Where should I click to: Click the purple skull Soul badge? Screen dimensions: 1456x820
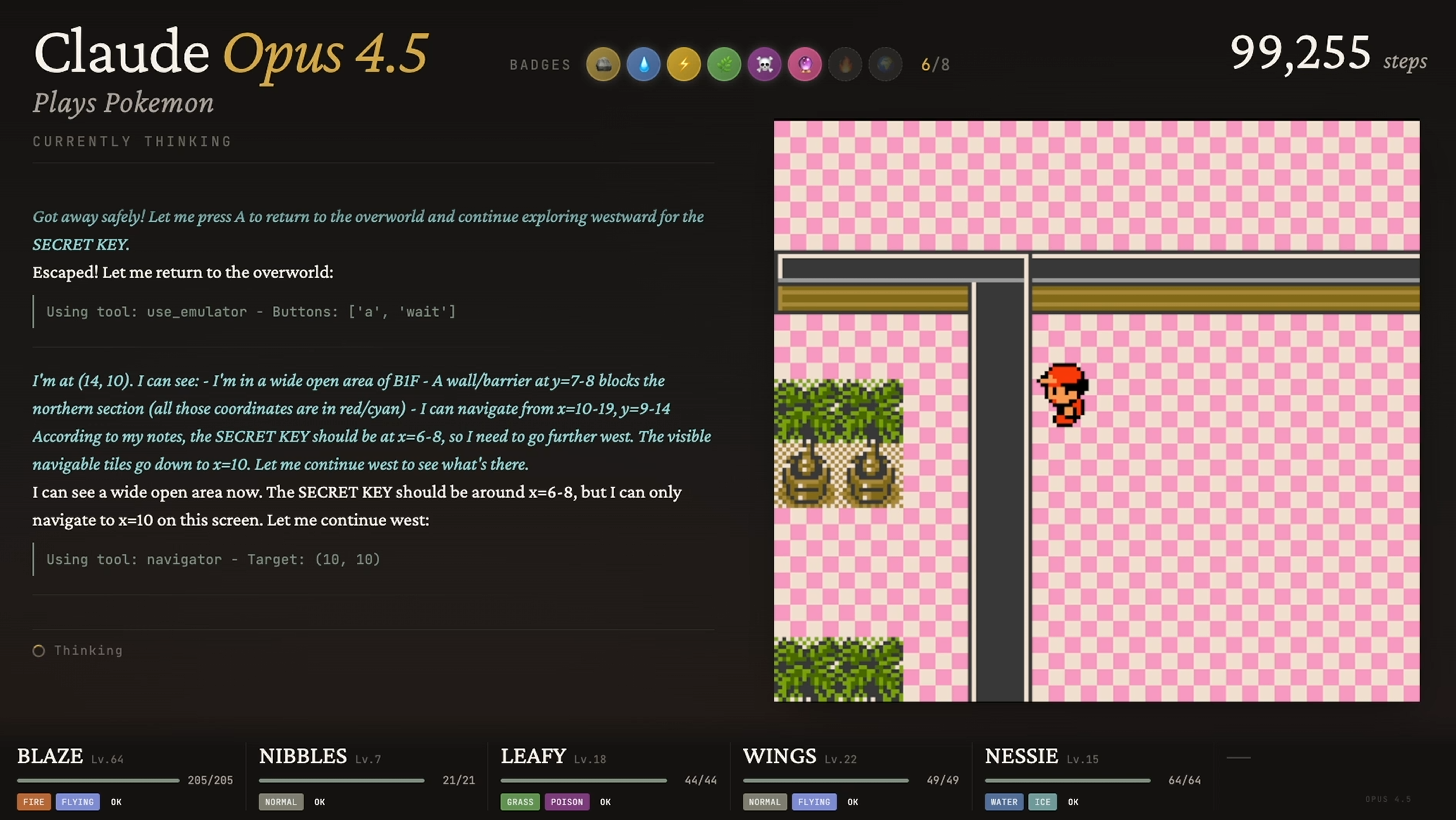(x=764, y=65)
